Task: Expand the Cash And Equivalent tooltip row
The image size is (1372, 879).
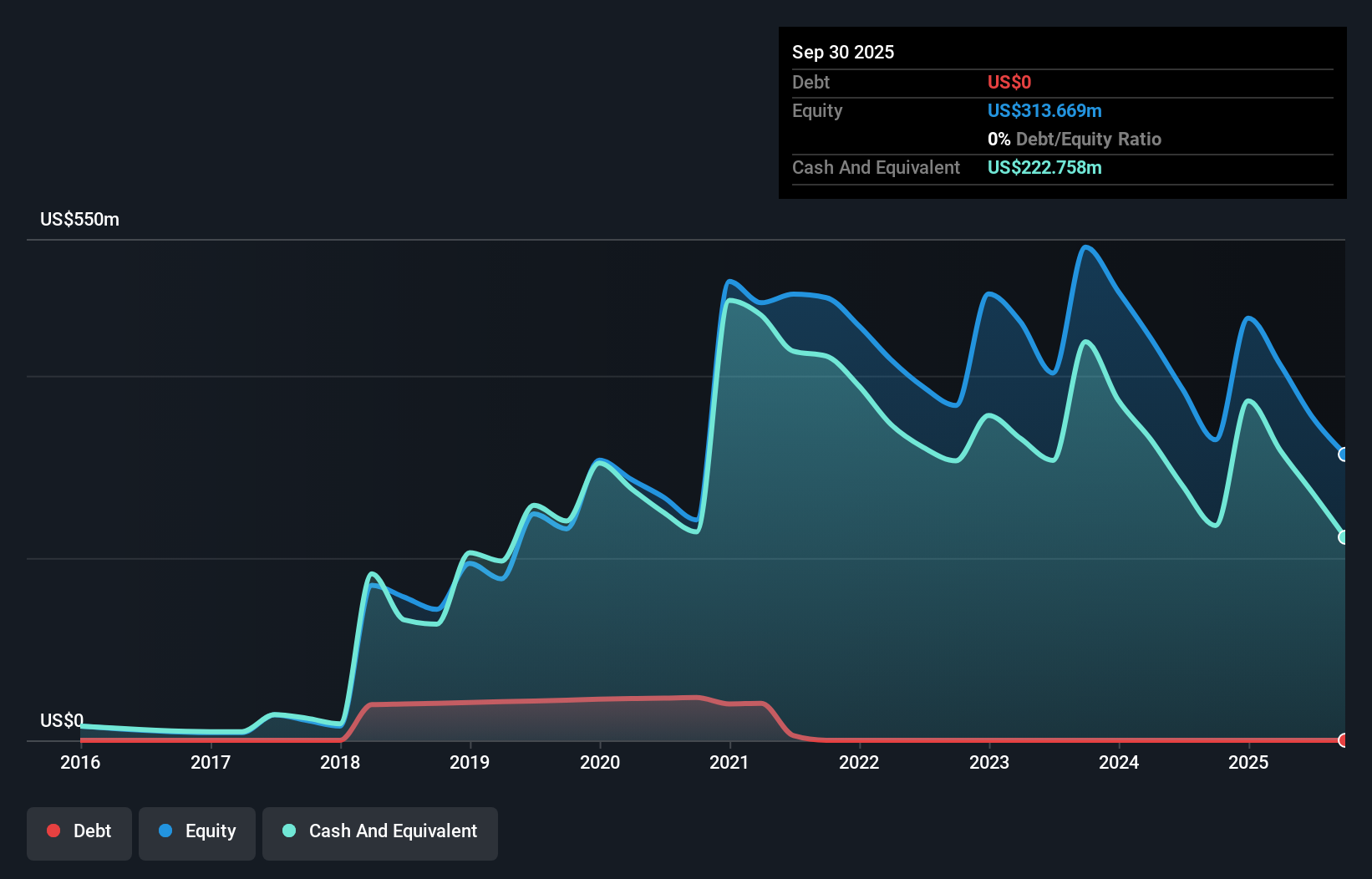Action: point(876,167)
